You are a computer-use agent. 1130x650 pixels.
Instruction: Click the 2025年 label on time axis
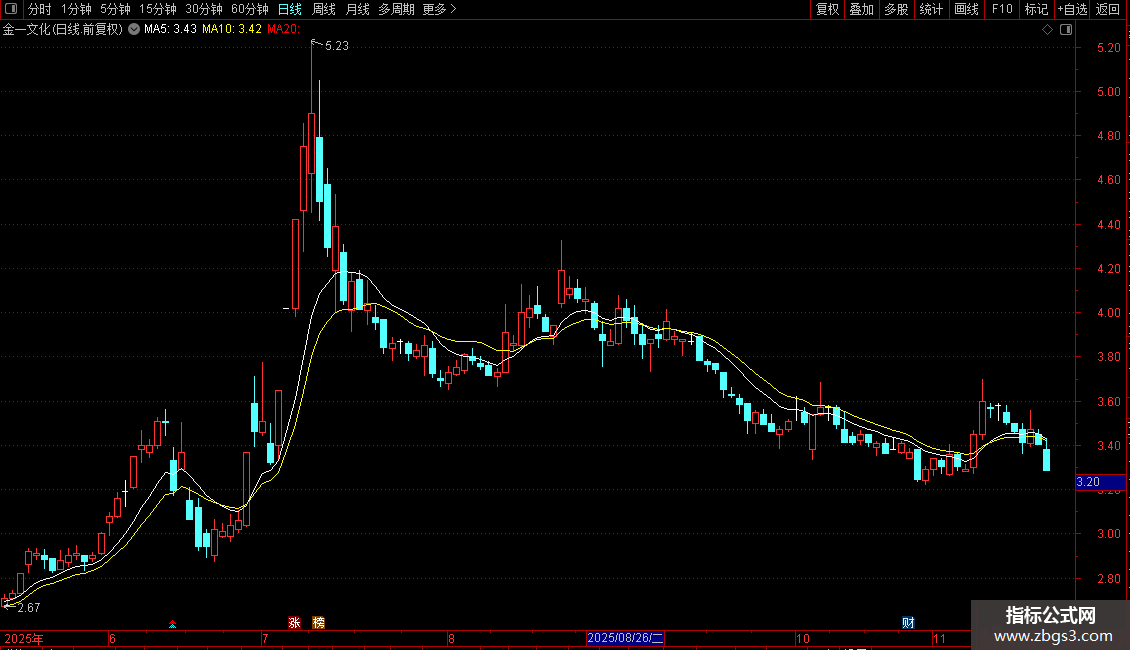pos(24,638)
